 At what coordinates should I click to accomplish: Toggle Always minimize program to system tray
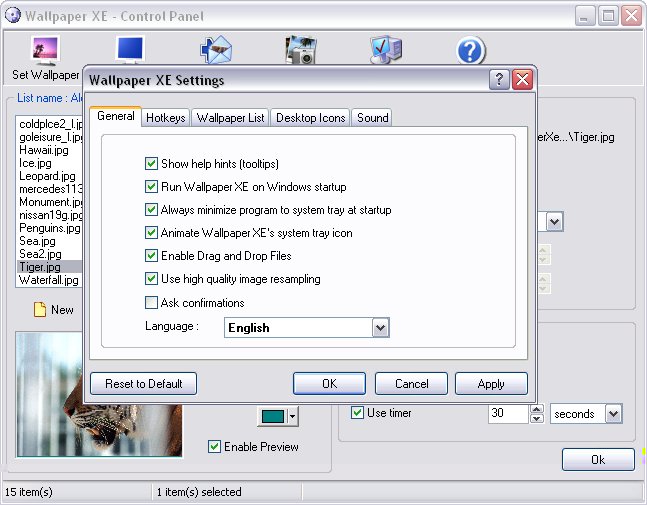tap(151, 210)
